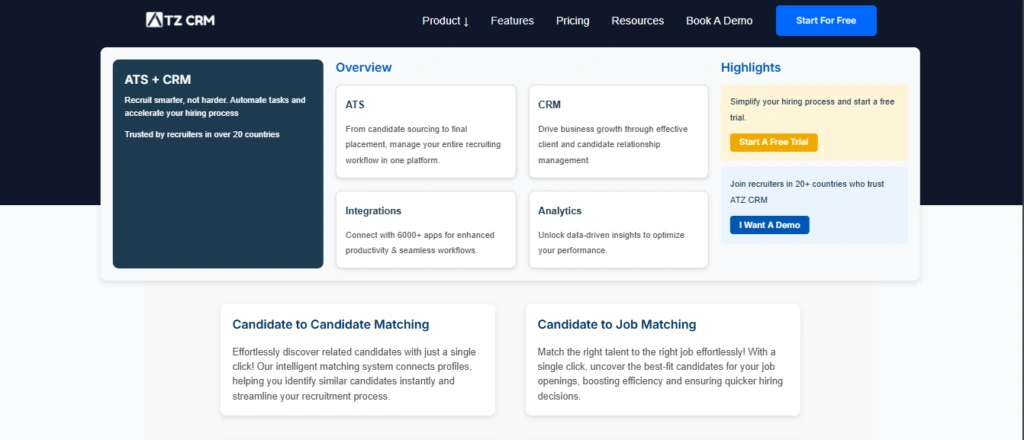Click the ATZ CRM logo
The width and height of the screenshot is (1024, 440).
[180, 20]
